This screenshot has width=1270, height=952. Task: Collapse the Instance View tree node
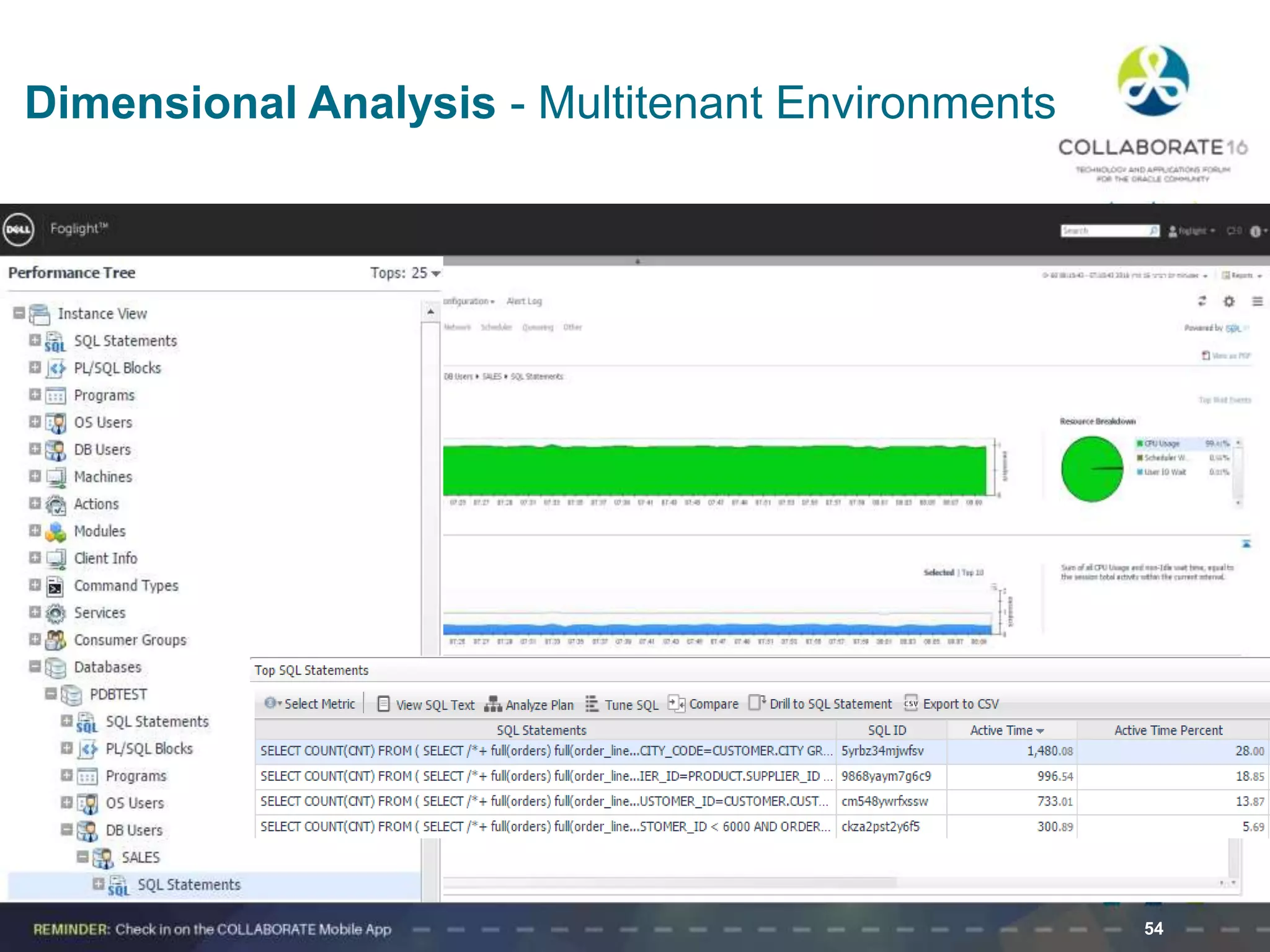19,313
